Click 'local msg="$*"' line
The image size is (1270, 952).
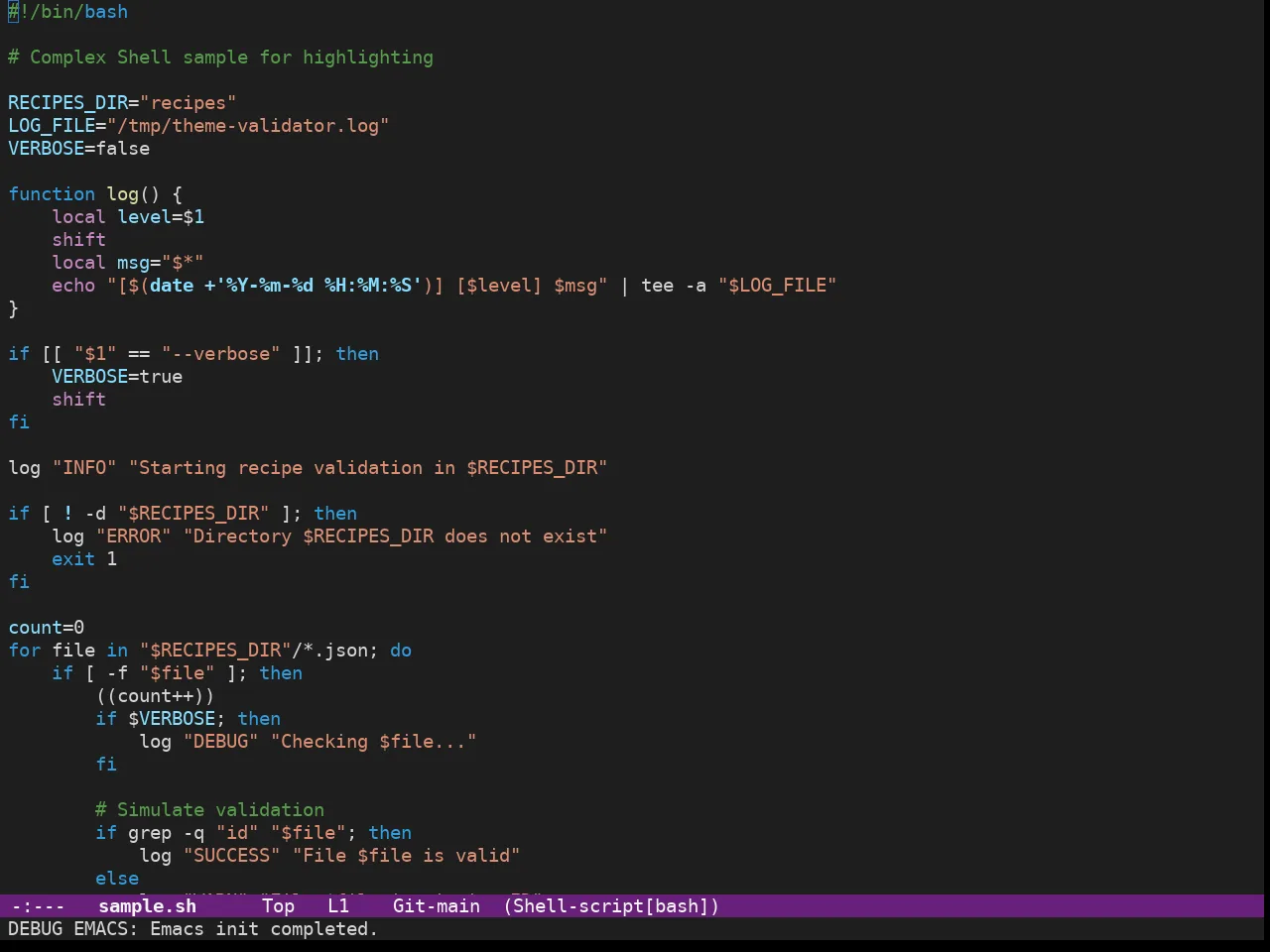[x=128, y=263]
